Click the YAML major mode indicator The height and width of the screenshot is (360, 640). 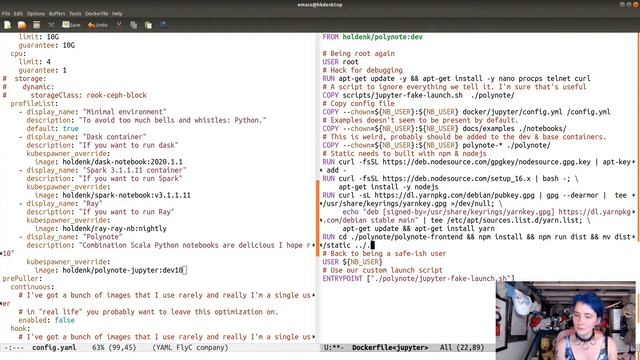coord(164,348)
